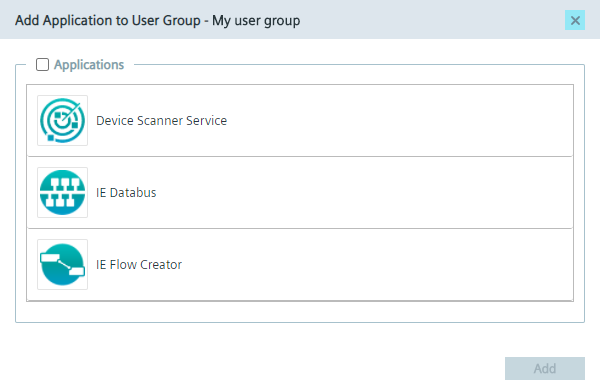This screenshot has width=600, height=387.
Task: Click the blank space below the applications list
Action: [x=300, y=312]
